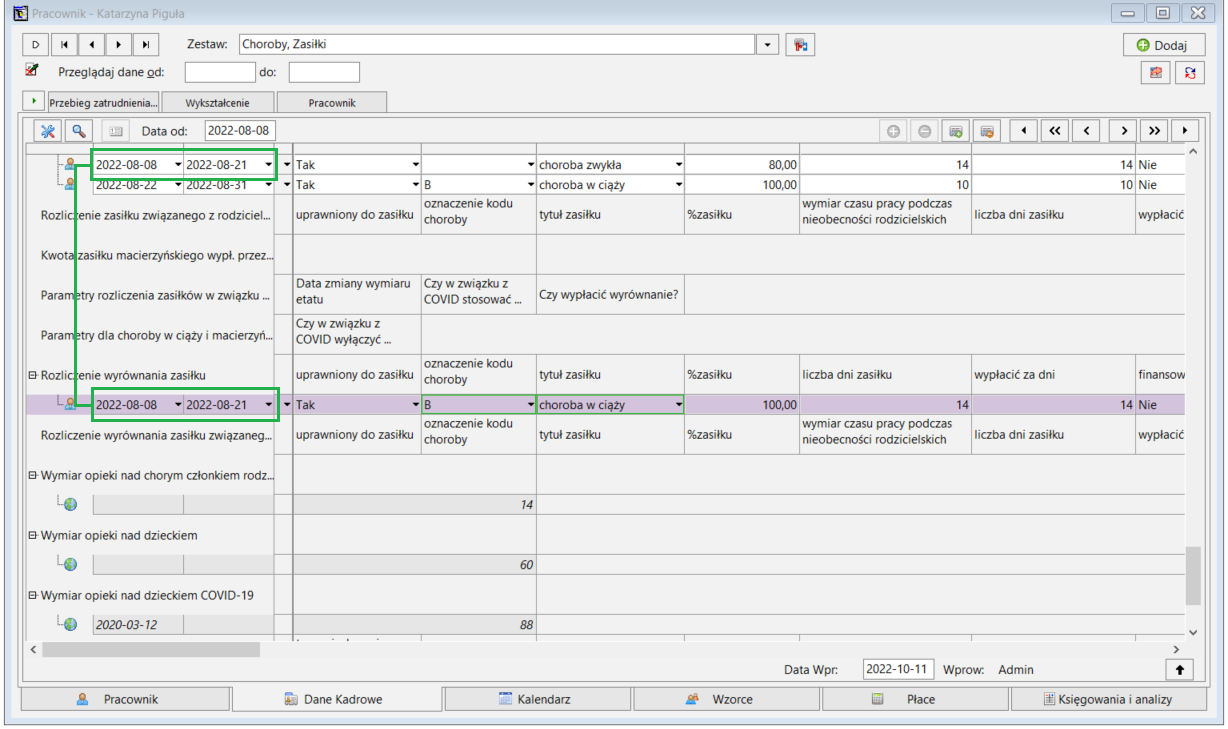Open the Wzorce tab
1228x729 pixels.
pos(725,699)
